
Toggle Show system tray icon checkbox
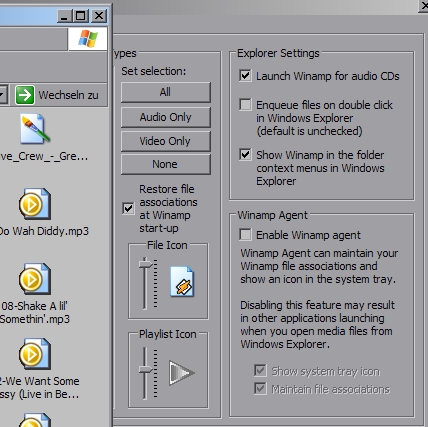pos(260,371)
